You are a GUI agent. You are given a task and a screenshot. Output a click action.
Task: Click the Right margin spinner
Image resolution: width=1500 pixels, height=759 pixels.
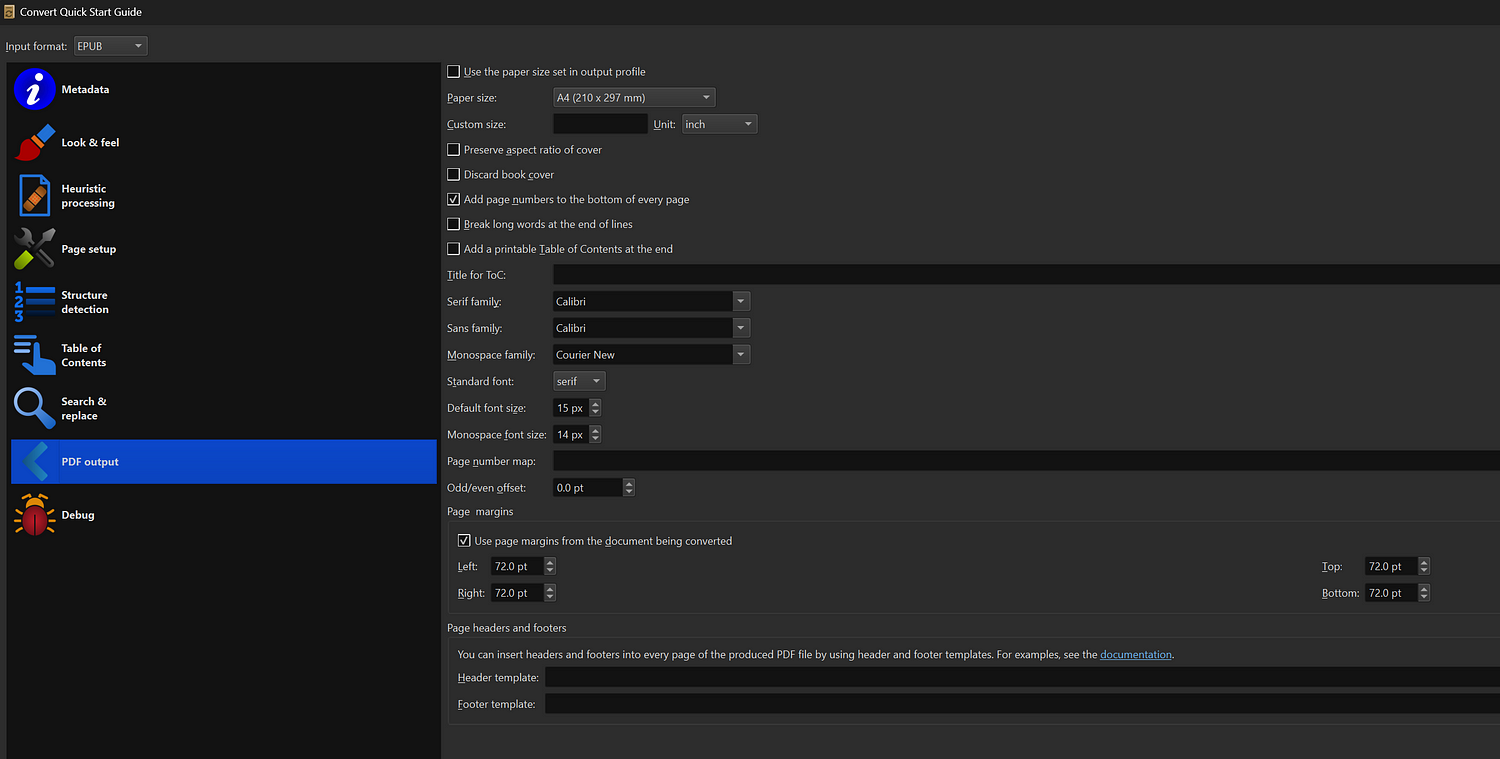(x=523, y=593)
